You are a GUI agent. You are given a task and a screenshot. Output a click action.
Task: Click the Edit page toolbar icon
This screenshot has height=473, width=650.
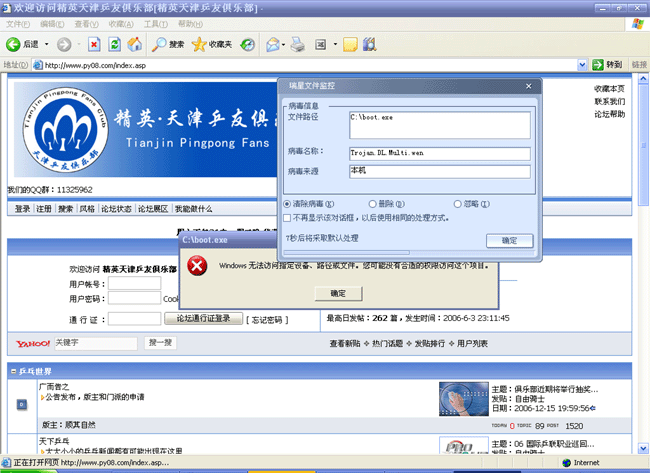coord(320,44)
